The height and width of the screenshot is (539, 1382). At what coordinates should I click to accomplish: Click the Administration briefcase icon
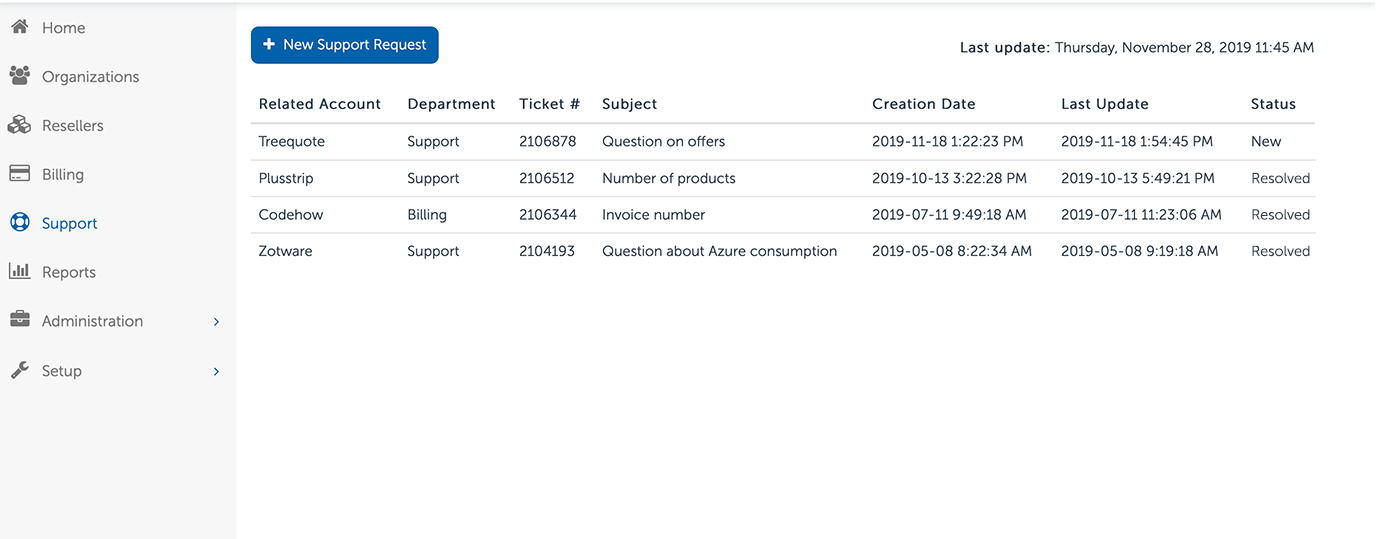click(x=19, y=320)
